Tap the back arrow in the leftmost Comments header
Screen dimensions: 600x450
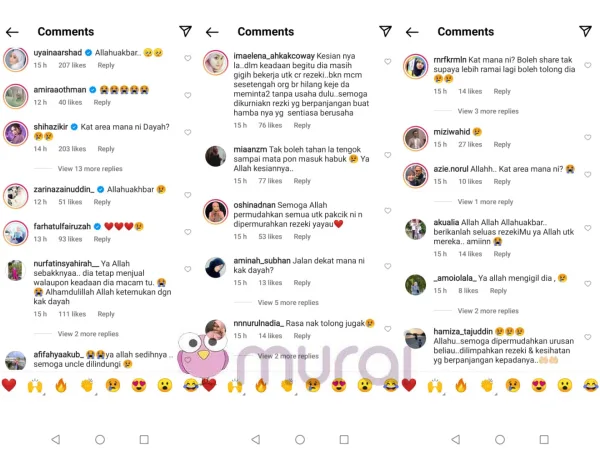12,32
